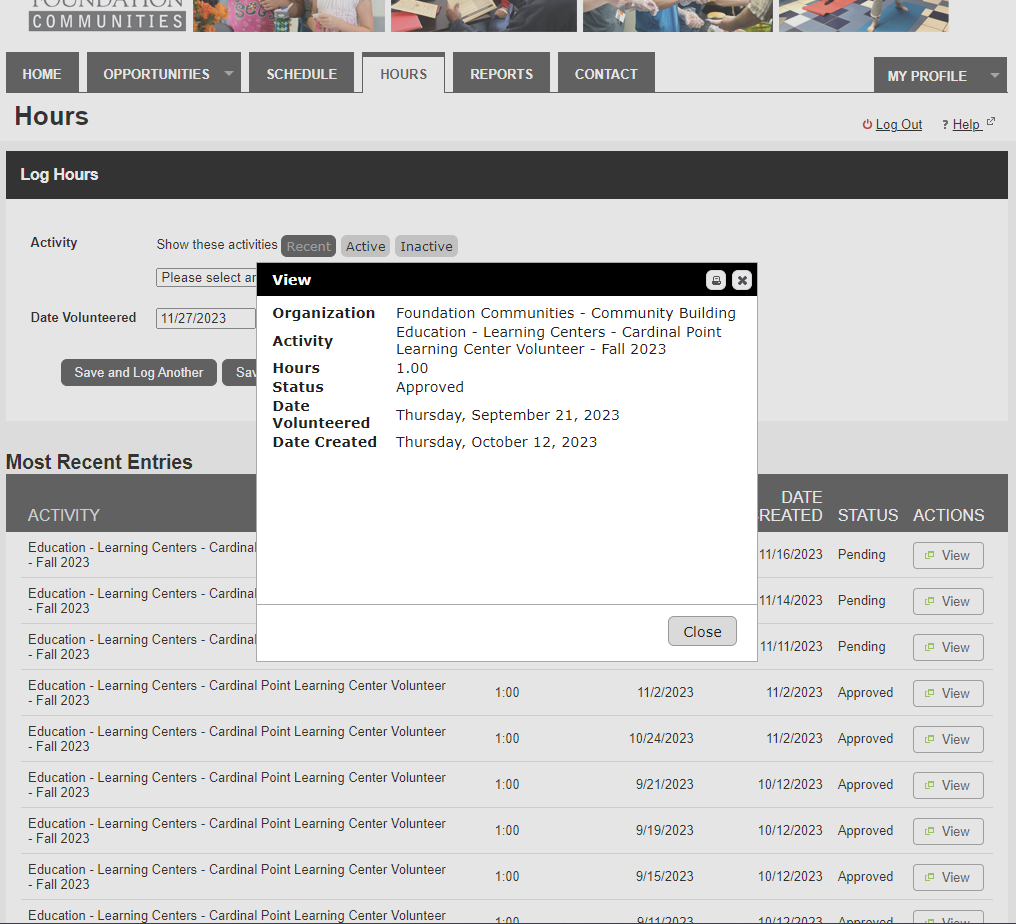Click the Log Hours panel header
The width and height of the screenshot is (1016, 924).
pyautogui.click(x=507, y=175)
